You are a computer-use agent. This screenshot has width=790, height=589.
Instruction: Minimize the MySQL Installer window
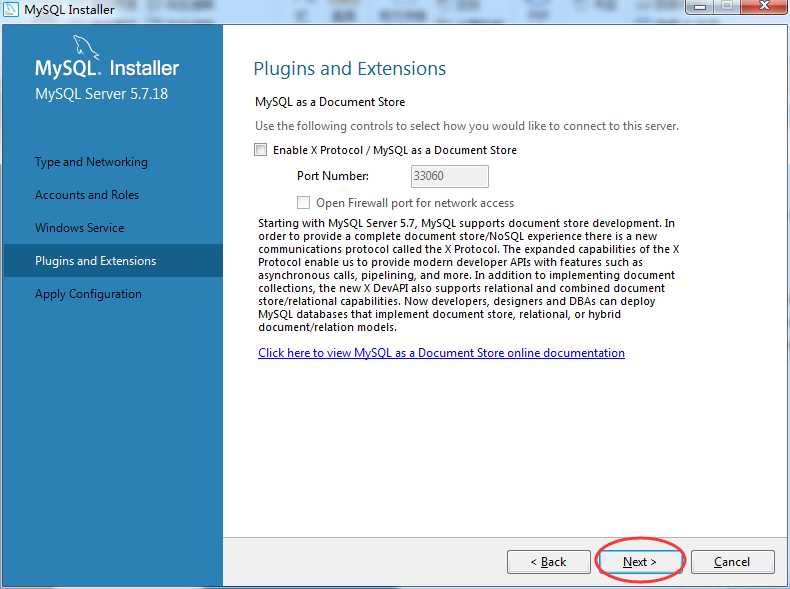701,7
